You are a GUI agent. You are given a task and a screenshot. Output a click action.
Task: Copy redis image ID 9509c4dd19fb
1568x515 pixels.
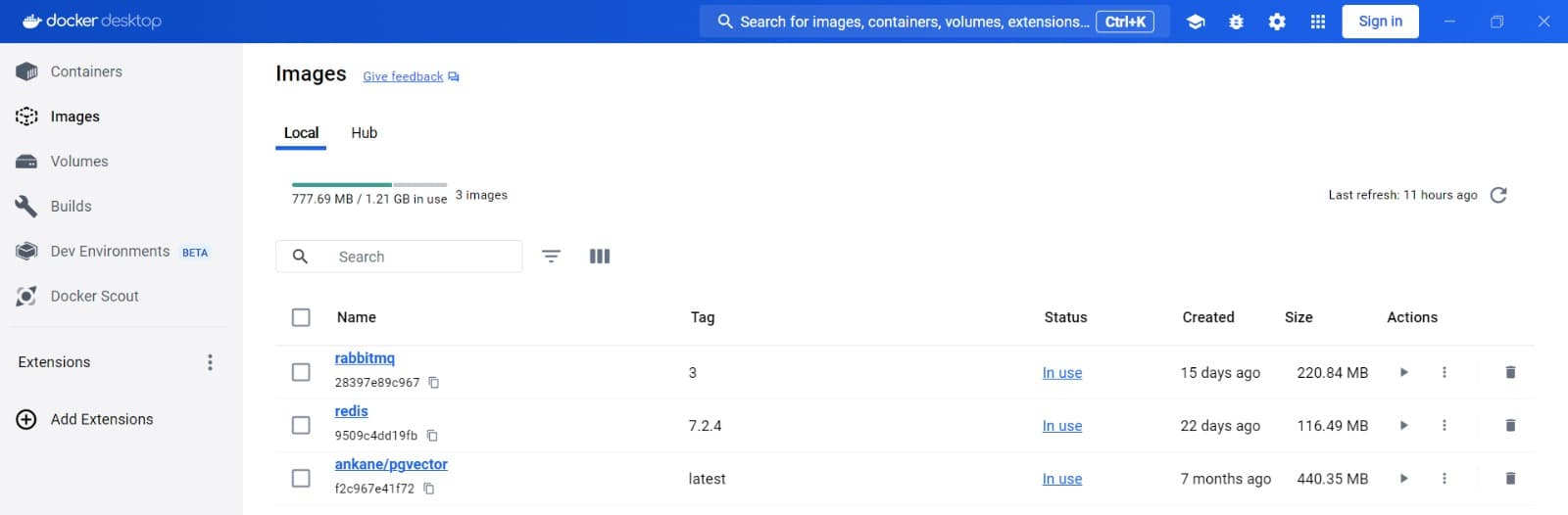coord(432,436)
